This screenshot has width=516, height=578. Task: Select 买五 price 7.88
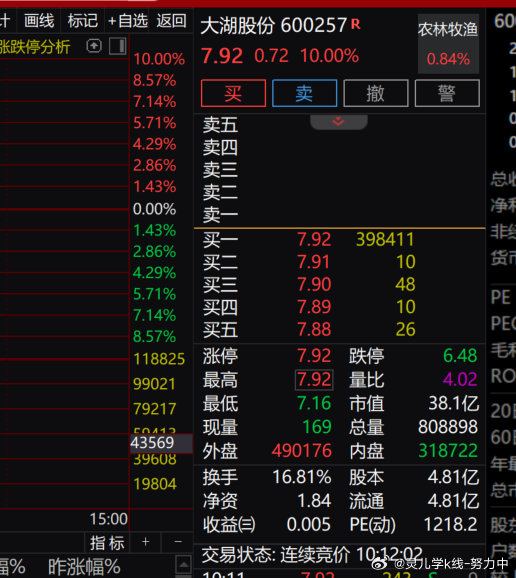314,330
